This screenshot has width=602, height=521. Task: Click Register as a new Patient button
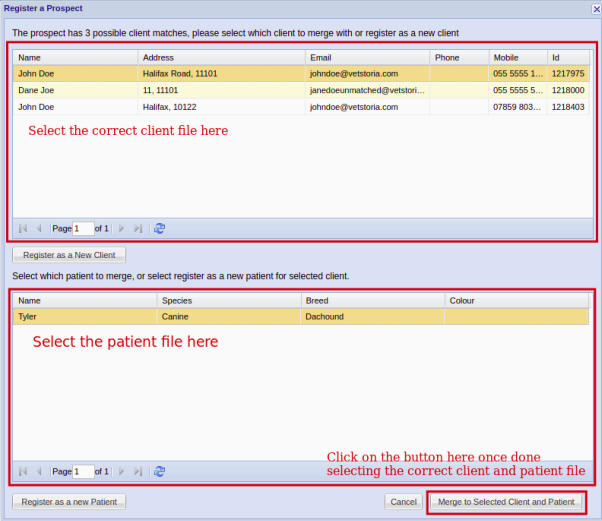[69, 502]
